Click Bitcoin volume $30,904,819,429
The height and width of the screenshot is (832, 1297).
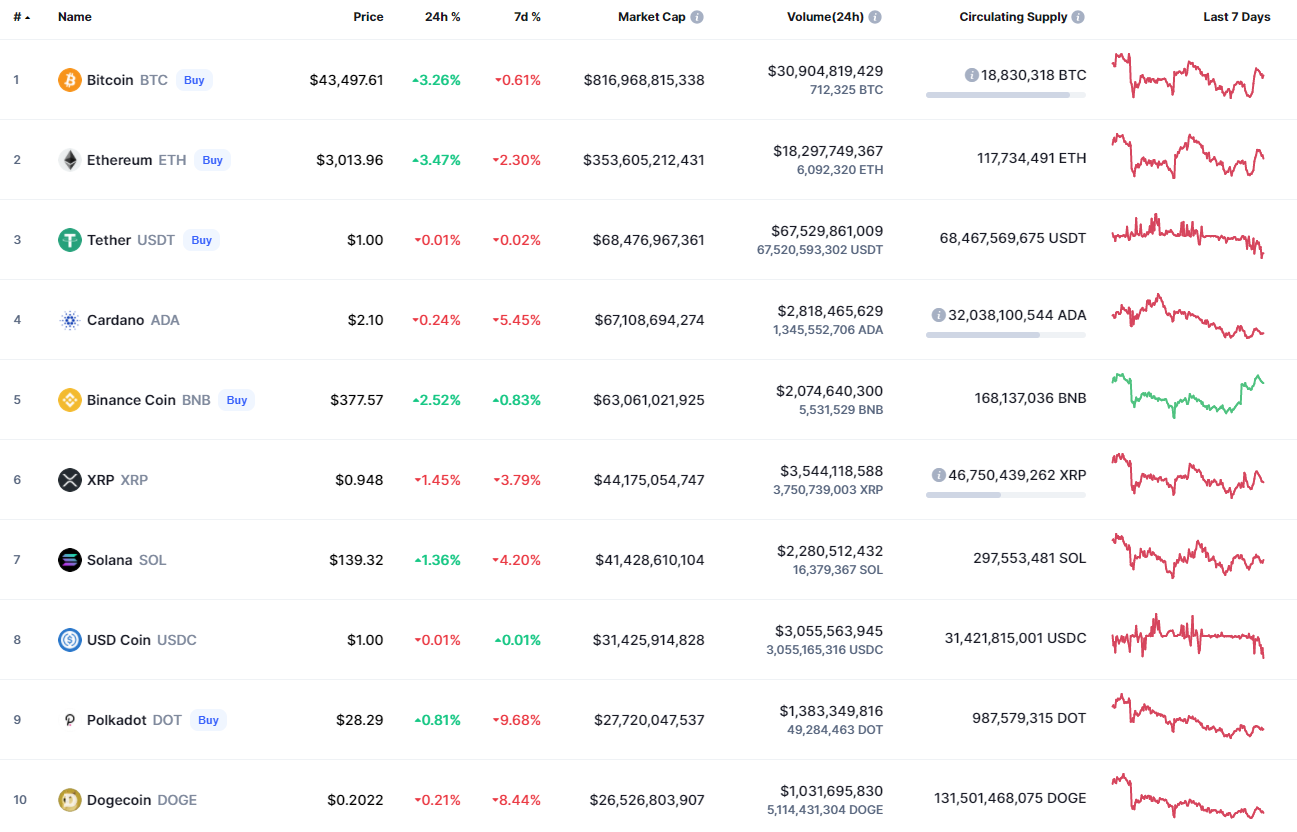tap(825, 71)
